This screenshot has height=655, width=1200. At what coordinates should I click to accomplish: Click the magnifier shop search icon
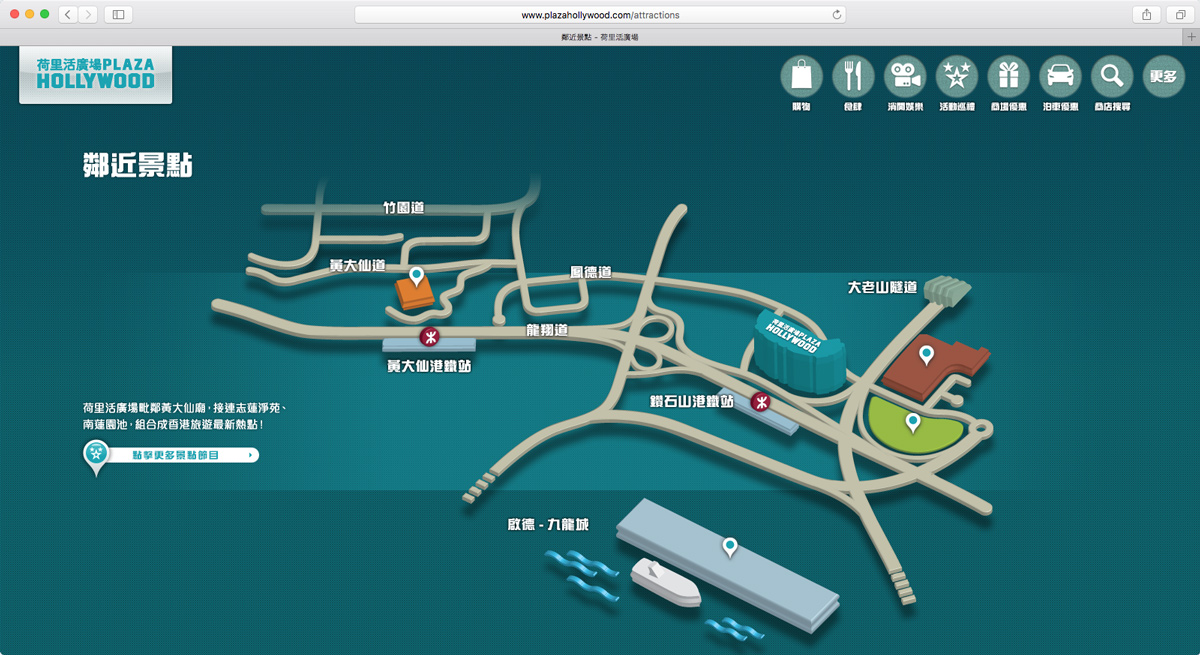click(x=1111, y=76)
